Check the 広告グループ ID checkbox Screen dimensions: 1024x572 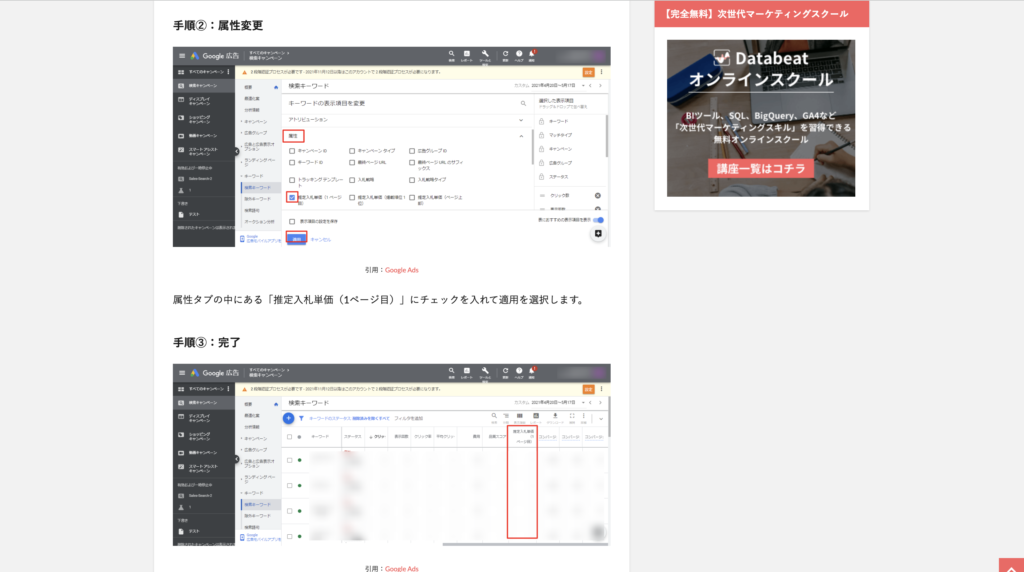point(412,151)
